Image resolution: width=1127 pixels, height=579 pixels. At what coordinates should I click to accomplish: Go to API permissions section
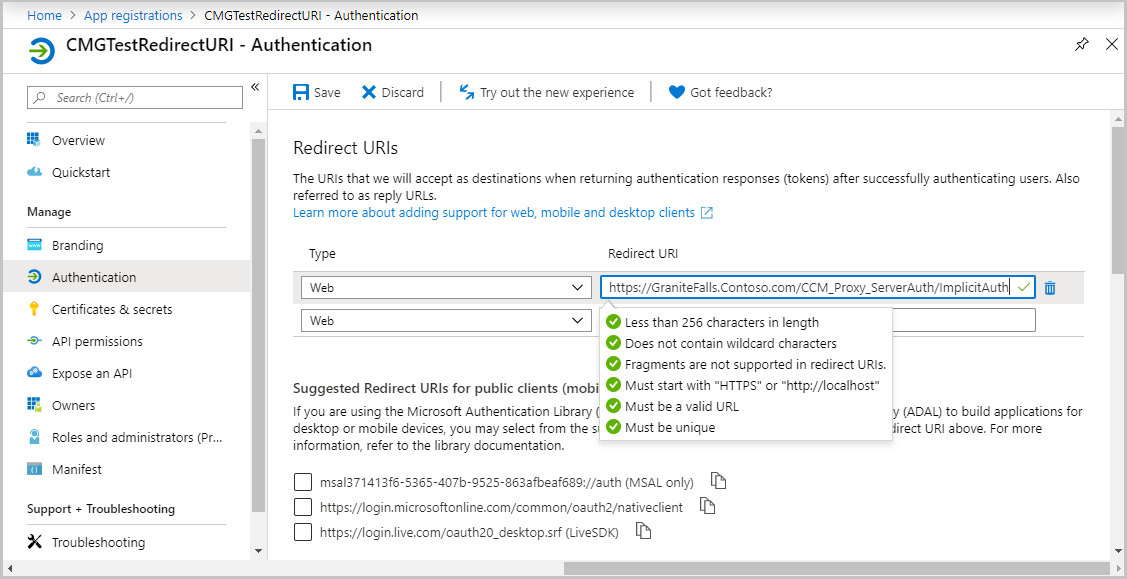tap(97, 341)
